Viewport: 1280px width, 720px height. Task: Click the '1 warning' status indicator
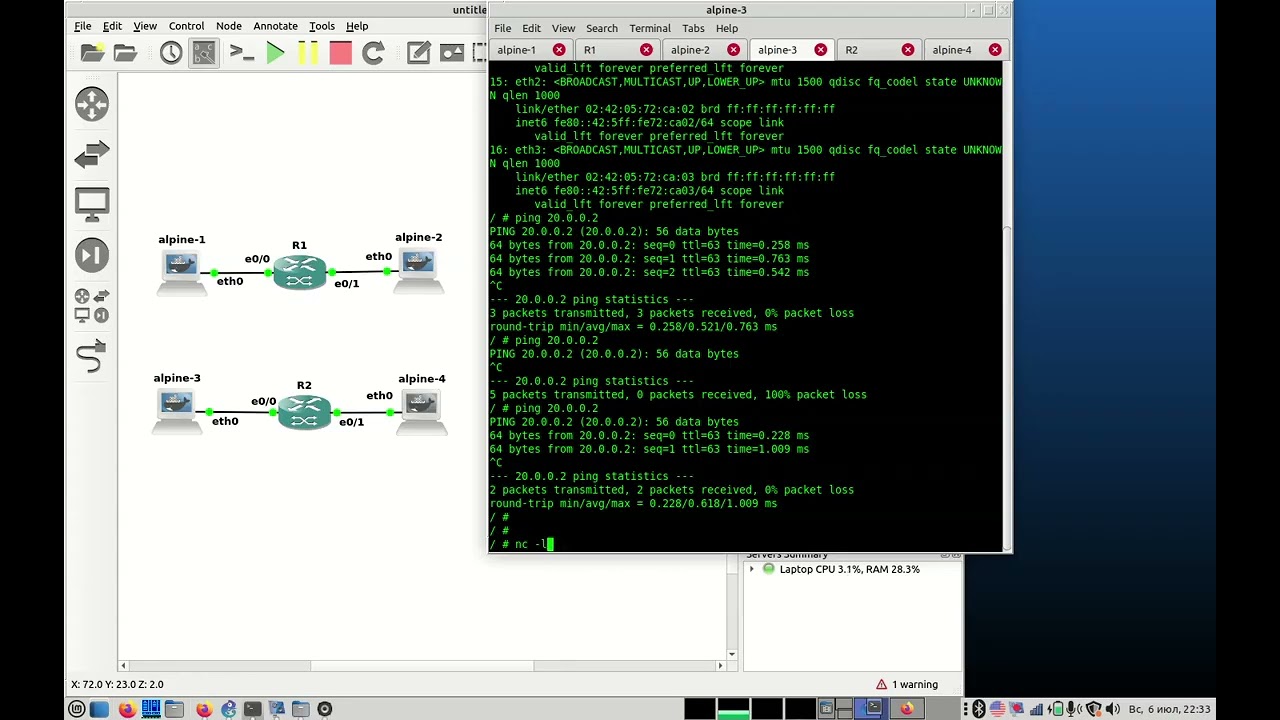pos(907,685)
